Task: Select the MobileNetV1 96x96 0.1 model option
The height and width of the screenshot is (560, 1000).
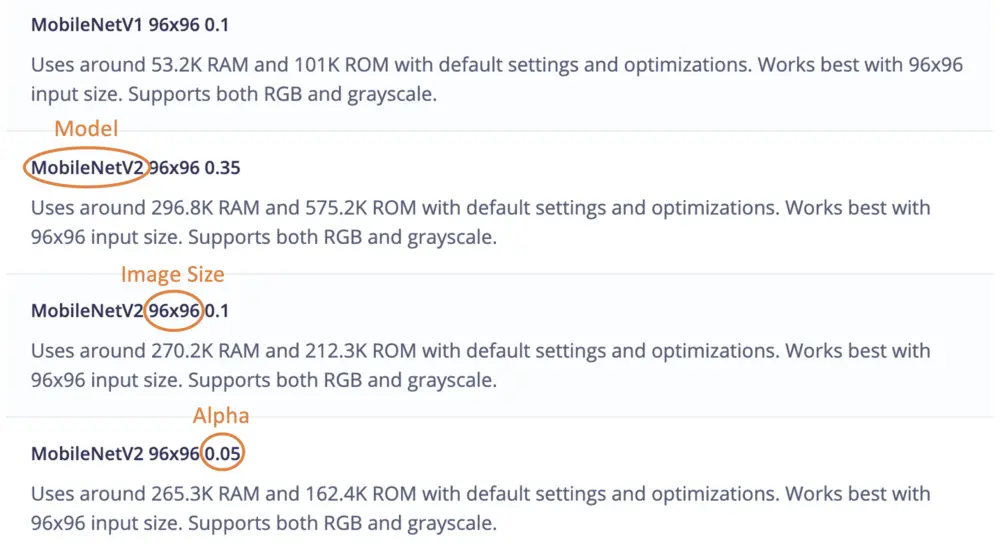Action: [x=130, y=24]
